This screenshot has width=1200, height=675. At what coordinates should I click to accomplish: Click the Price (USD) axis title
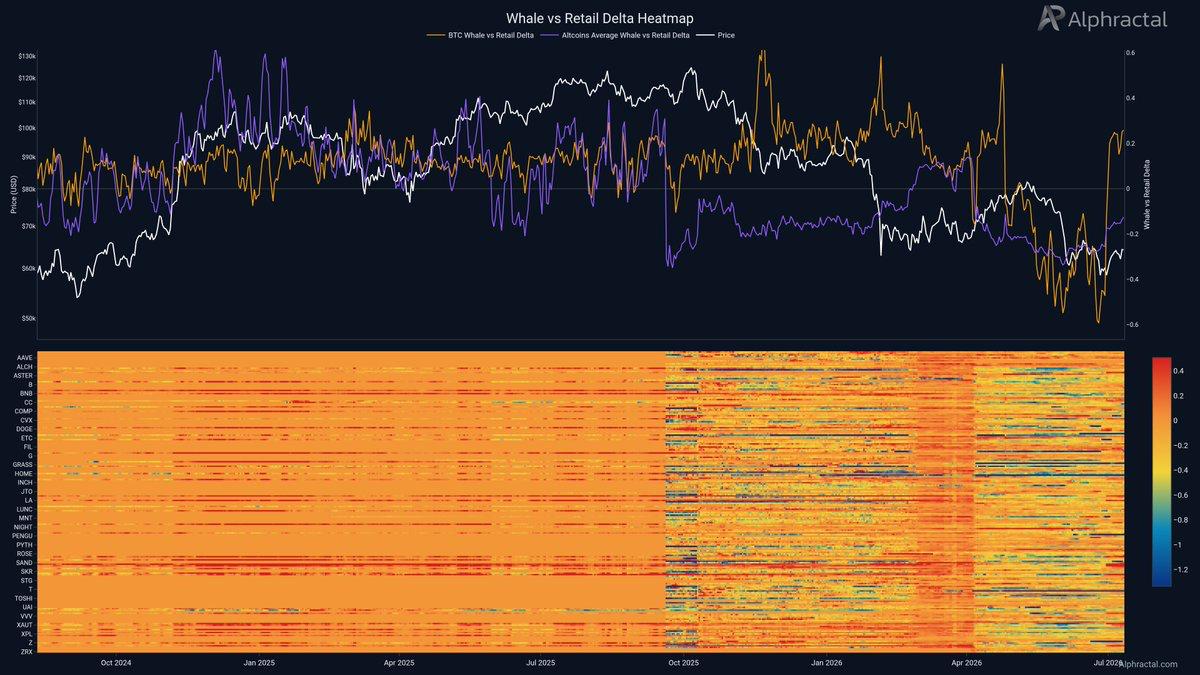14,193
